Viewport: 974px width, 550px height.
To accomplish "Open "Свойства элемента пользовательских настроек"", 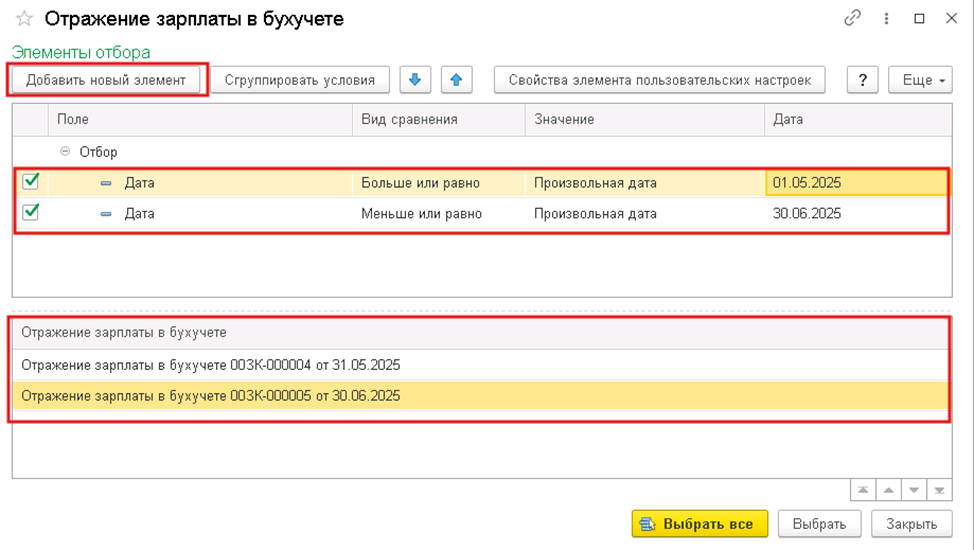I will click(659, 80).
